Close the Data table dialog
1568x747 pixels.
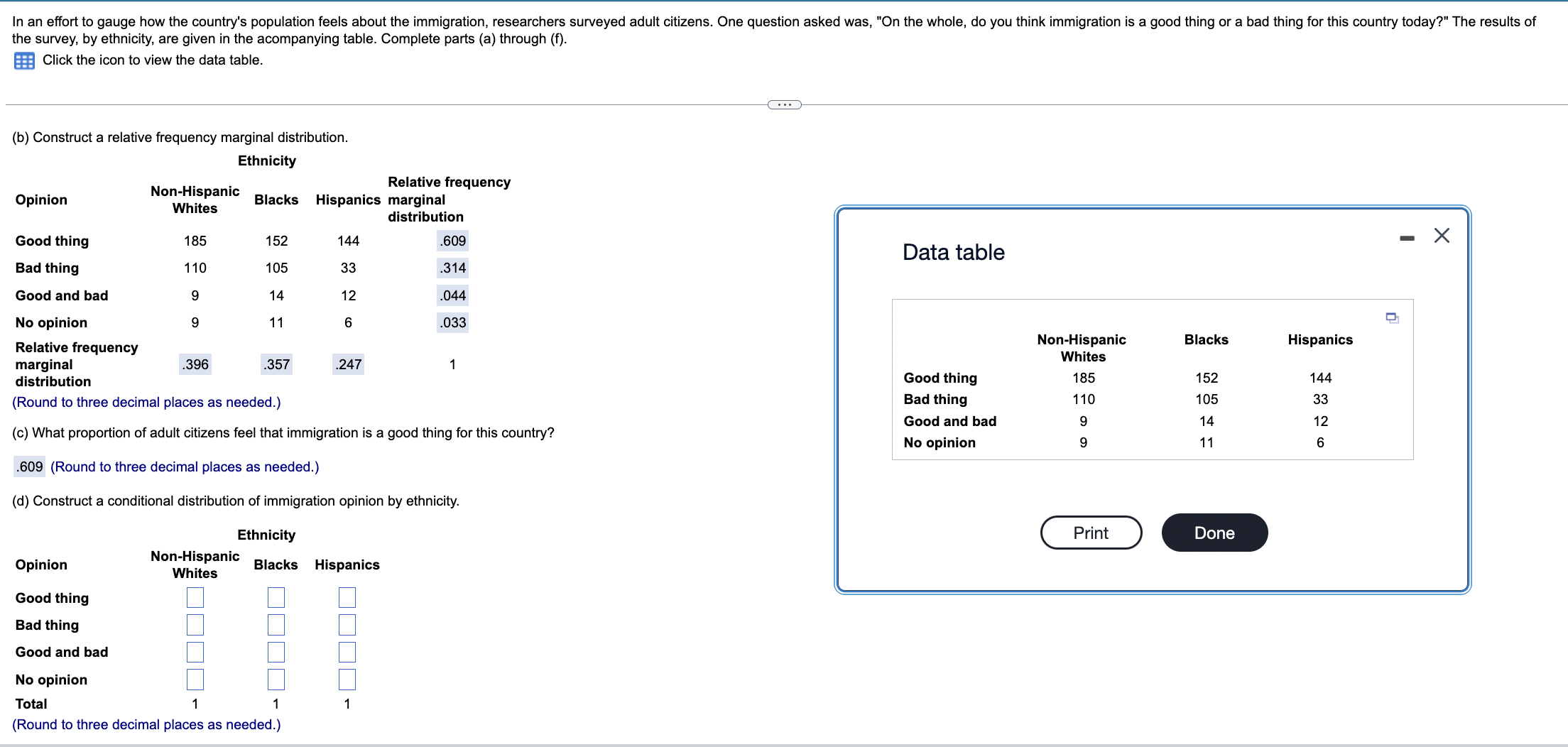(x=1441, y=236)
